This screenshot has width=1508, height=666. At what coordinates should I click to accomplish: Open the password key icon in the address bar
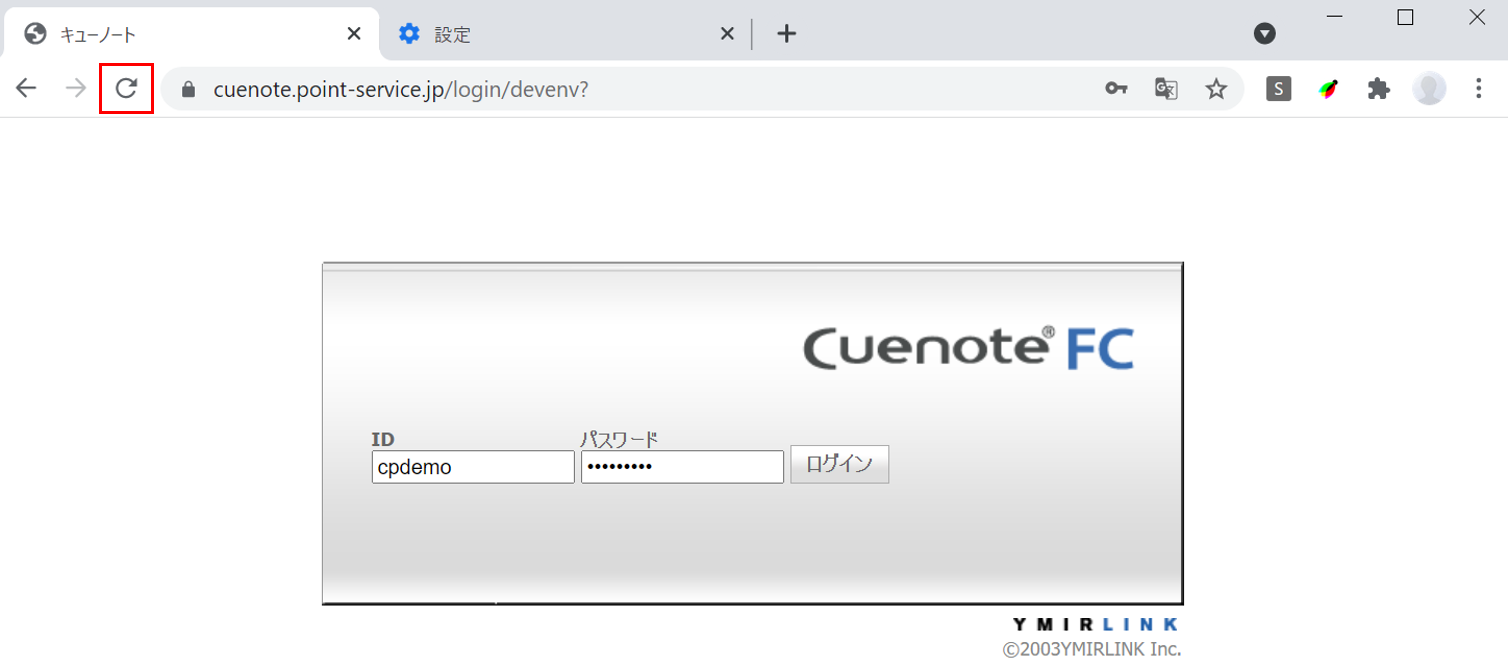(x=1116, y=89)
